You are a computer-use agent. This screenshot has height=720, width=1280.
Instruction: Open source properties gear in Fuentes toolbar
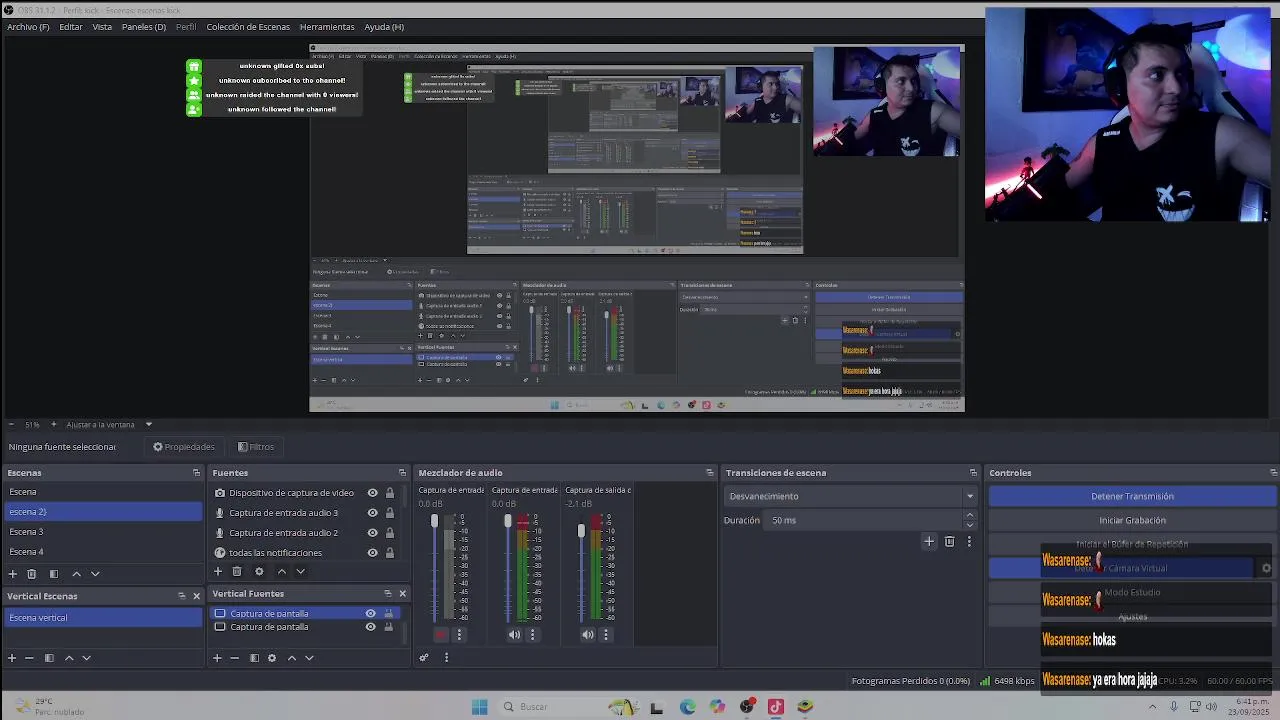(x=259, y=572)
